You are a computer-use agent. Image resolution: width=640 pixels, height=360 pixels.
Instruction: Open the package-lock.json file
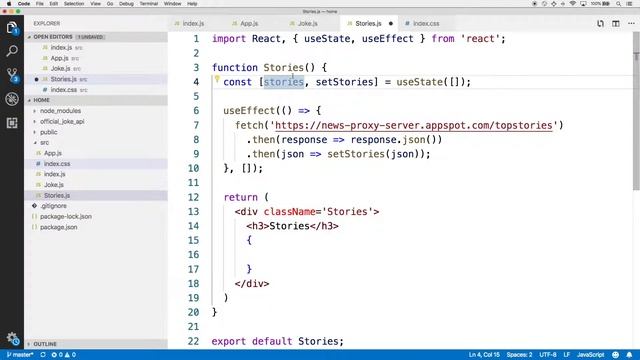tap(96, 216)
